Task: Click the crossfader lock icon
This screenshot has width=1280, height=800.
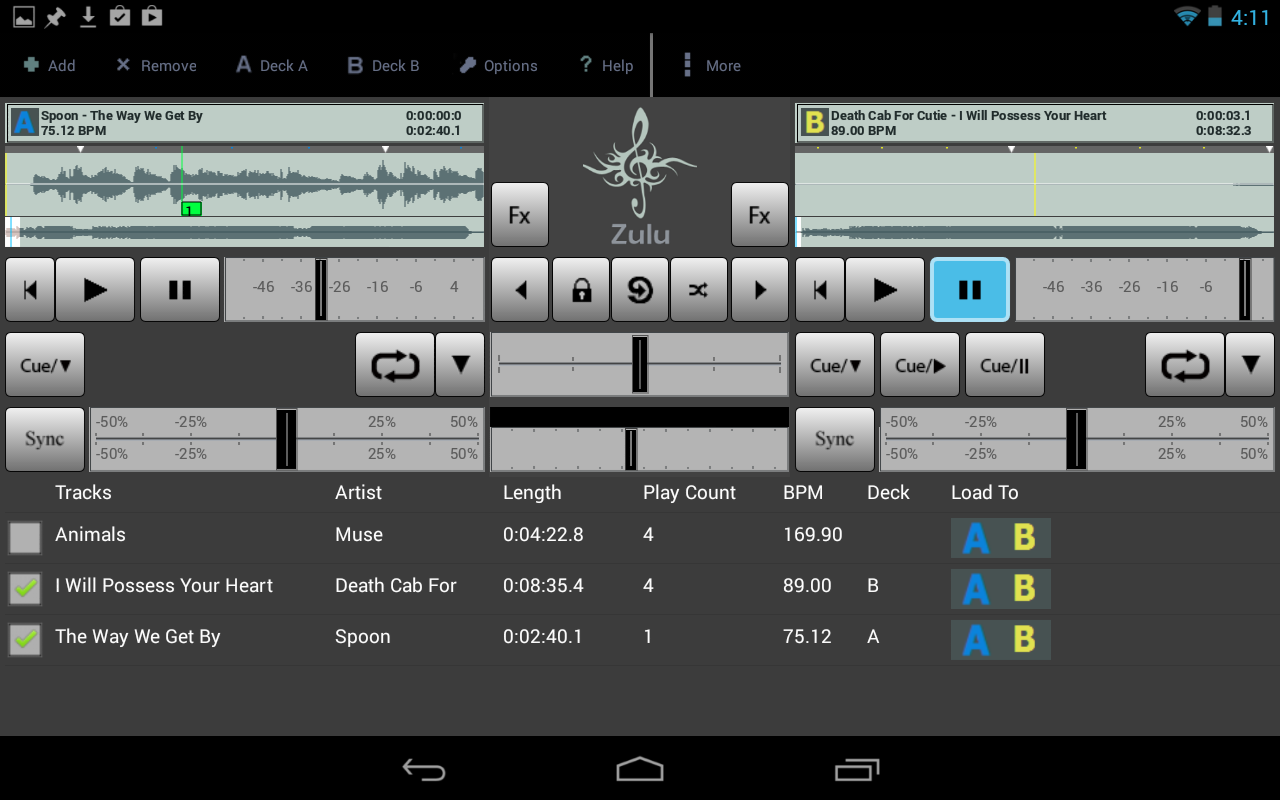Action: click(x=581, y=290)
